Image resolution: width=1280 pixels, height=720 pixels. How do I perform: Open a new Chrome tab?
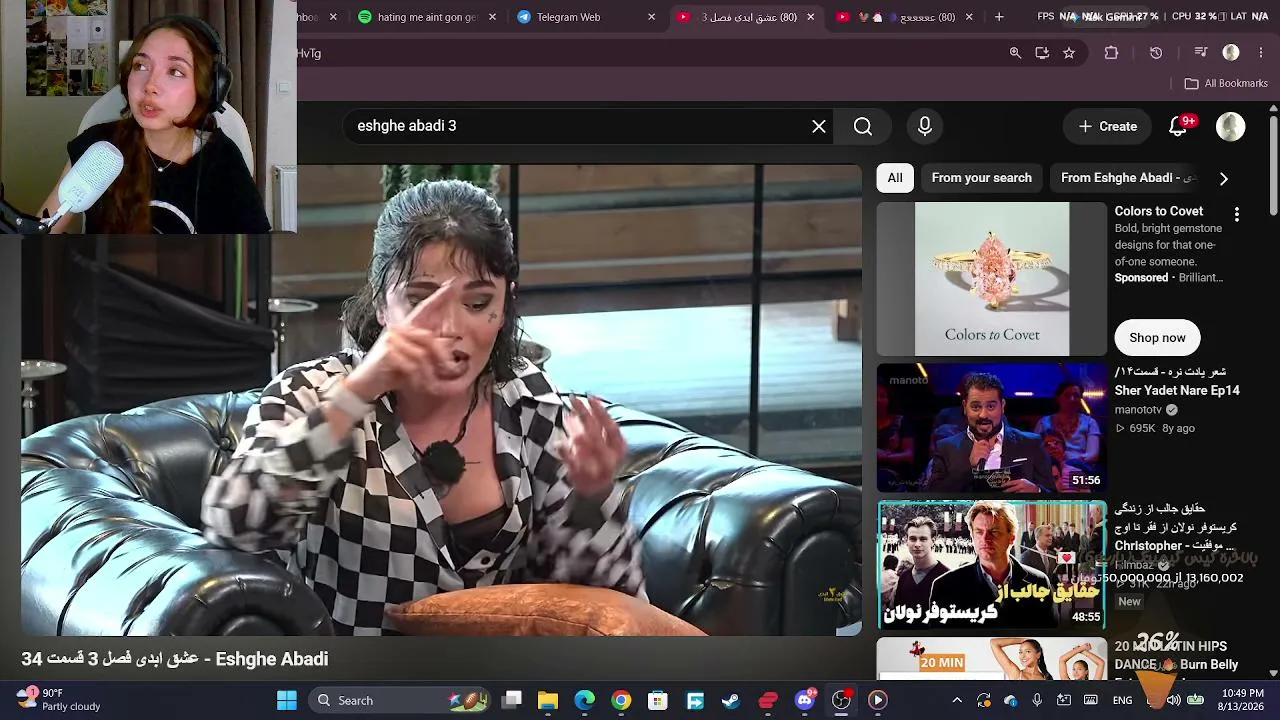999,17
